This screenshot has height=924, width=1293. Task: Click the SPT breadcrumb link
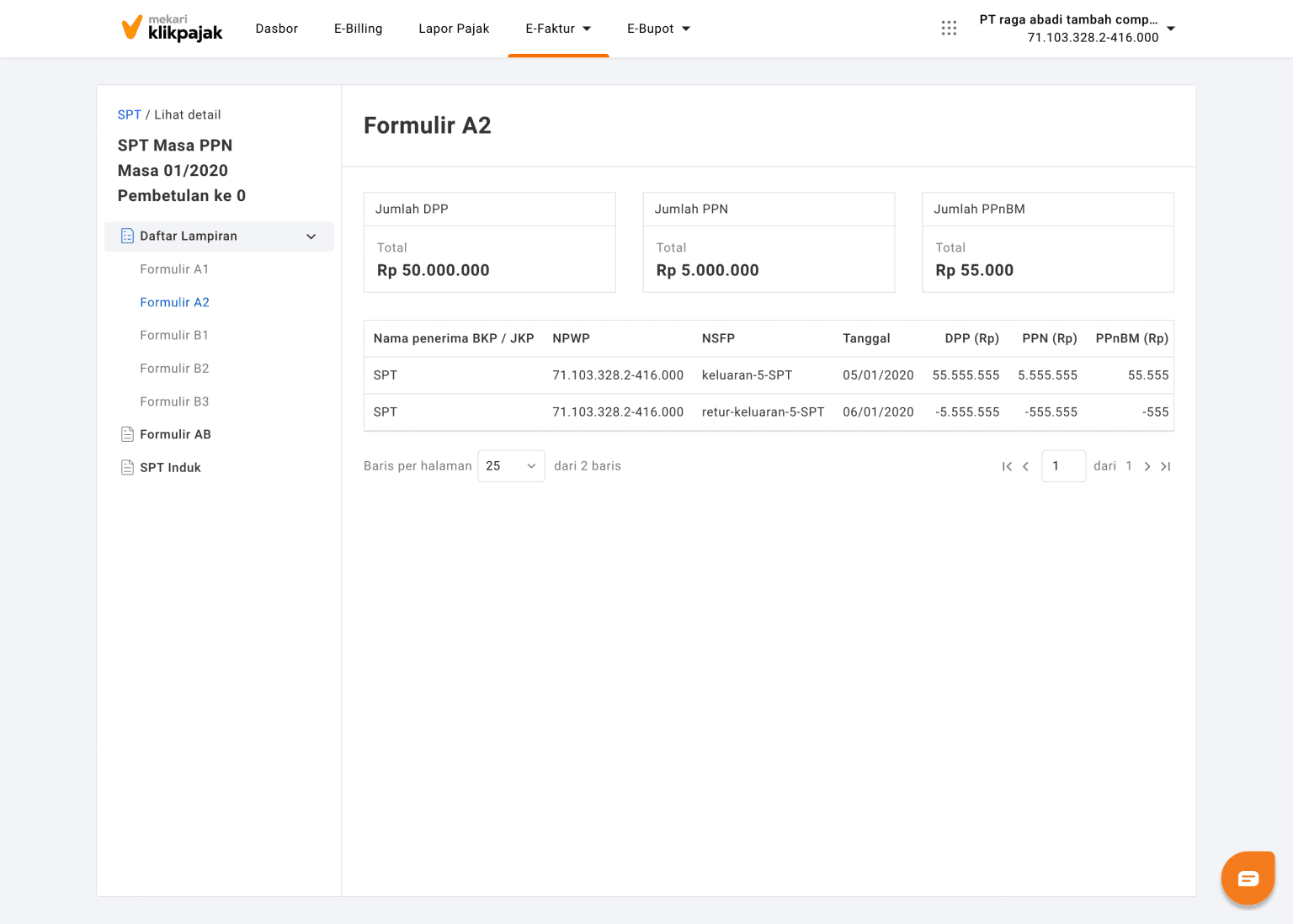pos(130,115)
